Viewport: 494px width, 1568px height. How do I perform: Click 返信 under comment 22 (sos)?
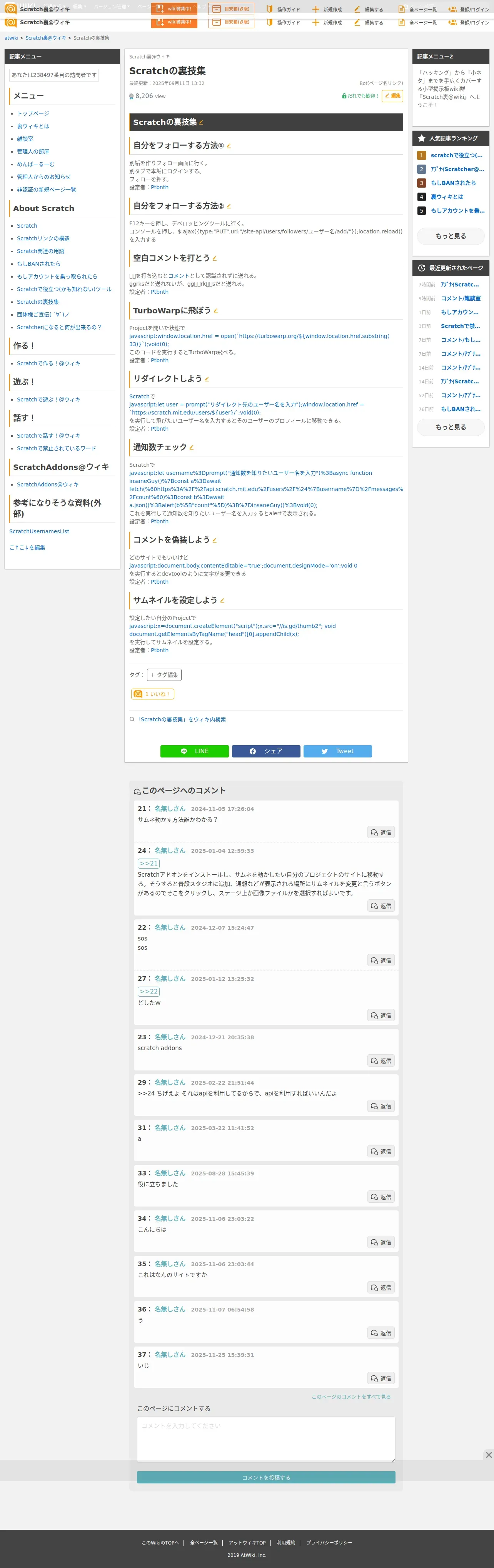click(x=381, y=960)
